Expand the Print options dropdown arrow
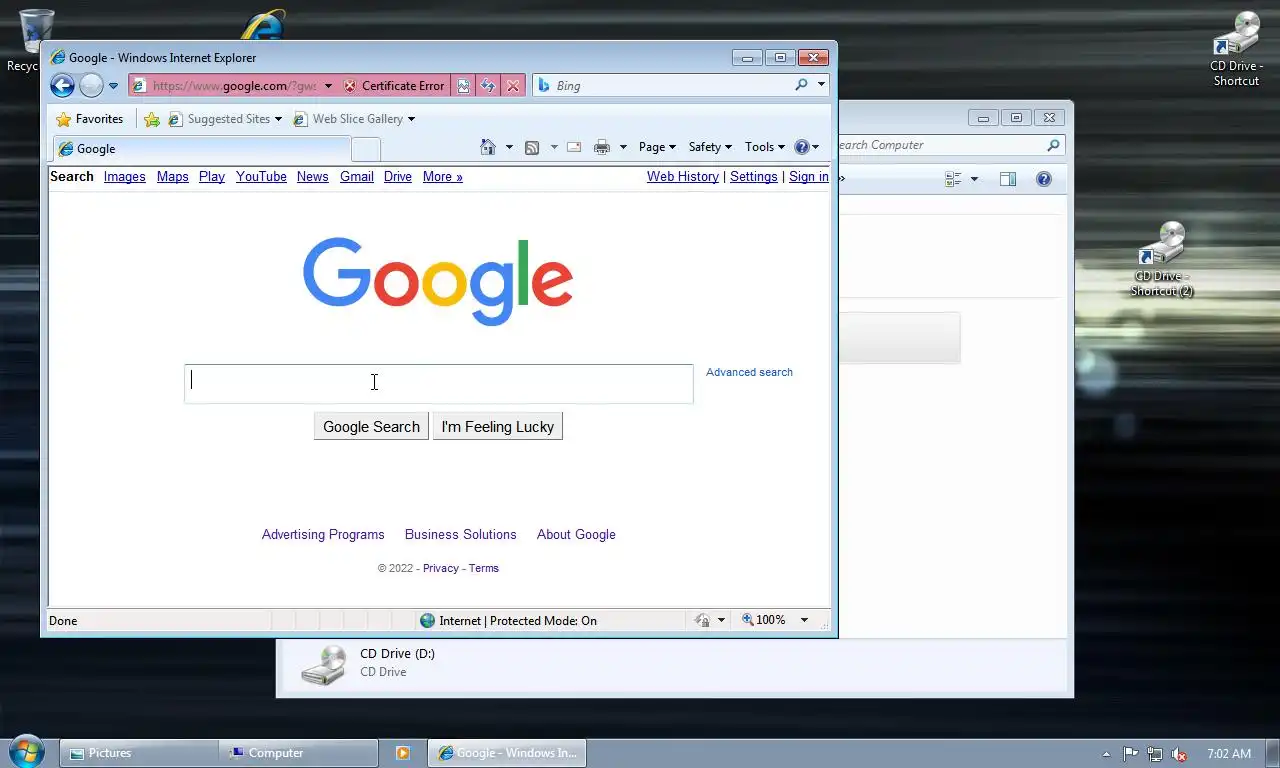1280x768 pixels. coord(623,147)
